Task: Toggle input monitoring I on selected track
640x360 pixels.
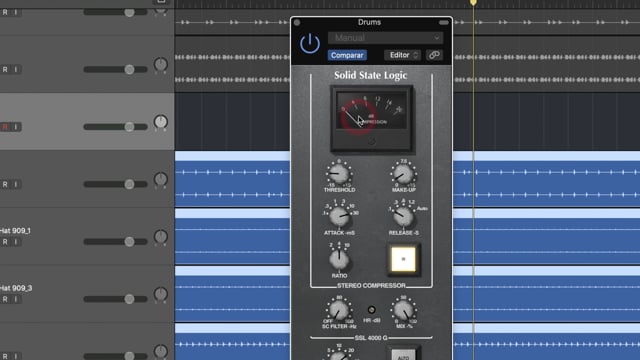Action: pyautogui.click(x=16, y=127)
